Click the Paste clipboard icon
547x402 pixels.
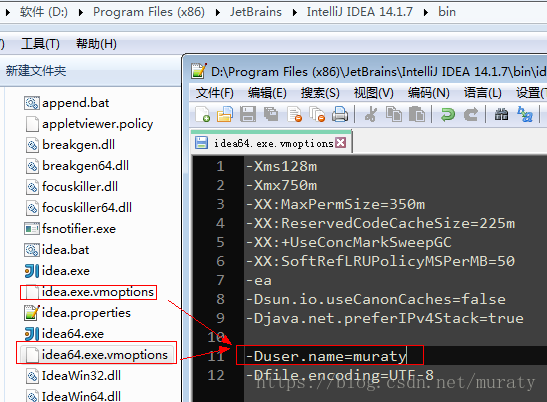pos(417,114)
